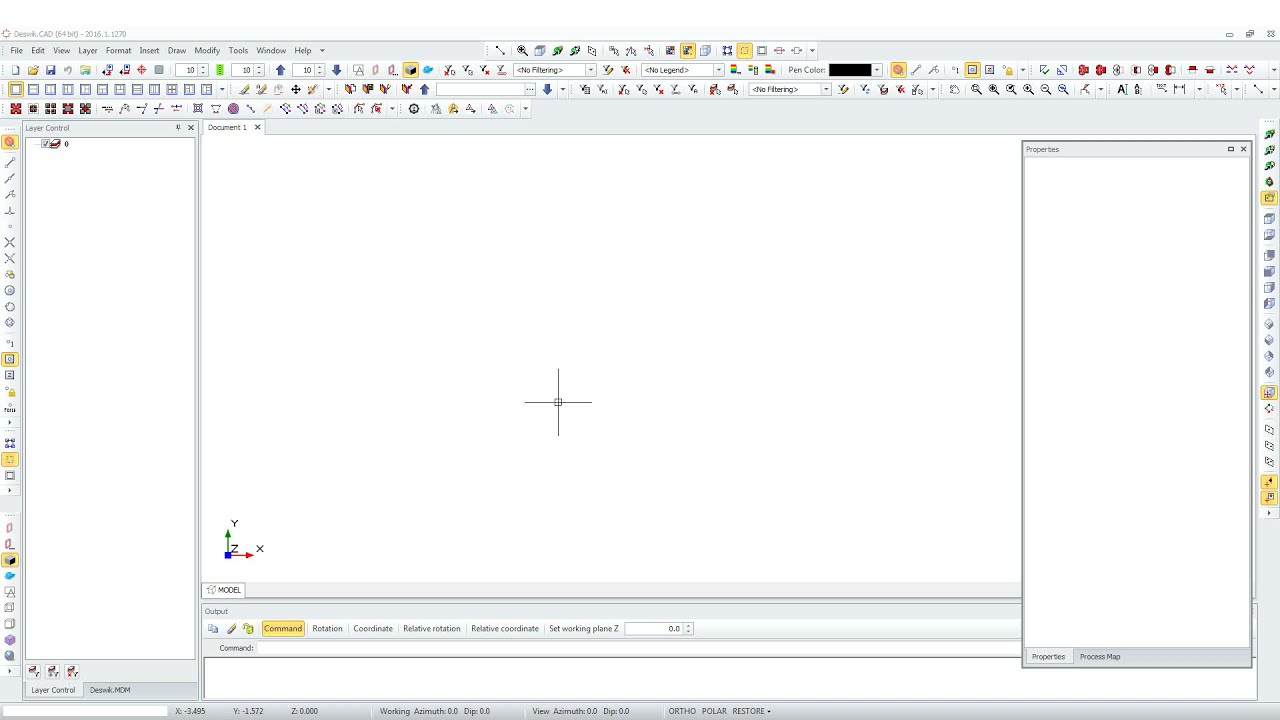Click the Undo arrow icon
Viewport: 1280px width, 720px height.
(68, 70)
